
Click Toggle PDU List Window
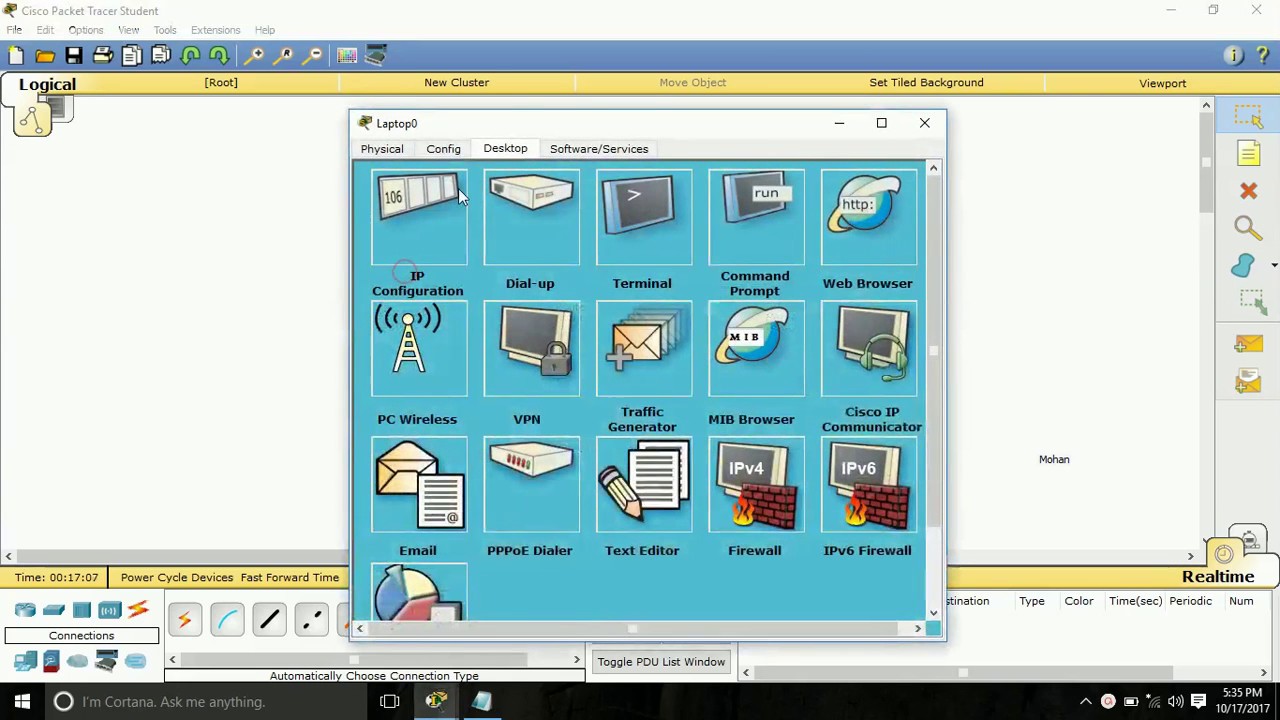tap(661, 662)
